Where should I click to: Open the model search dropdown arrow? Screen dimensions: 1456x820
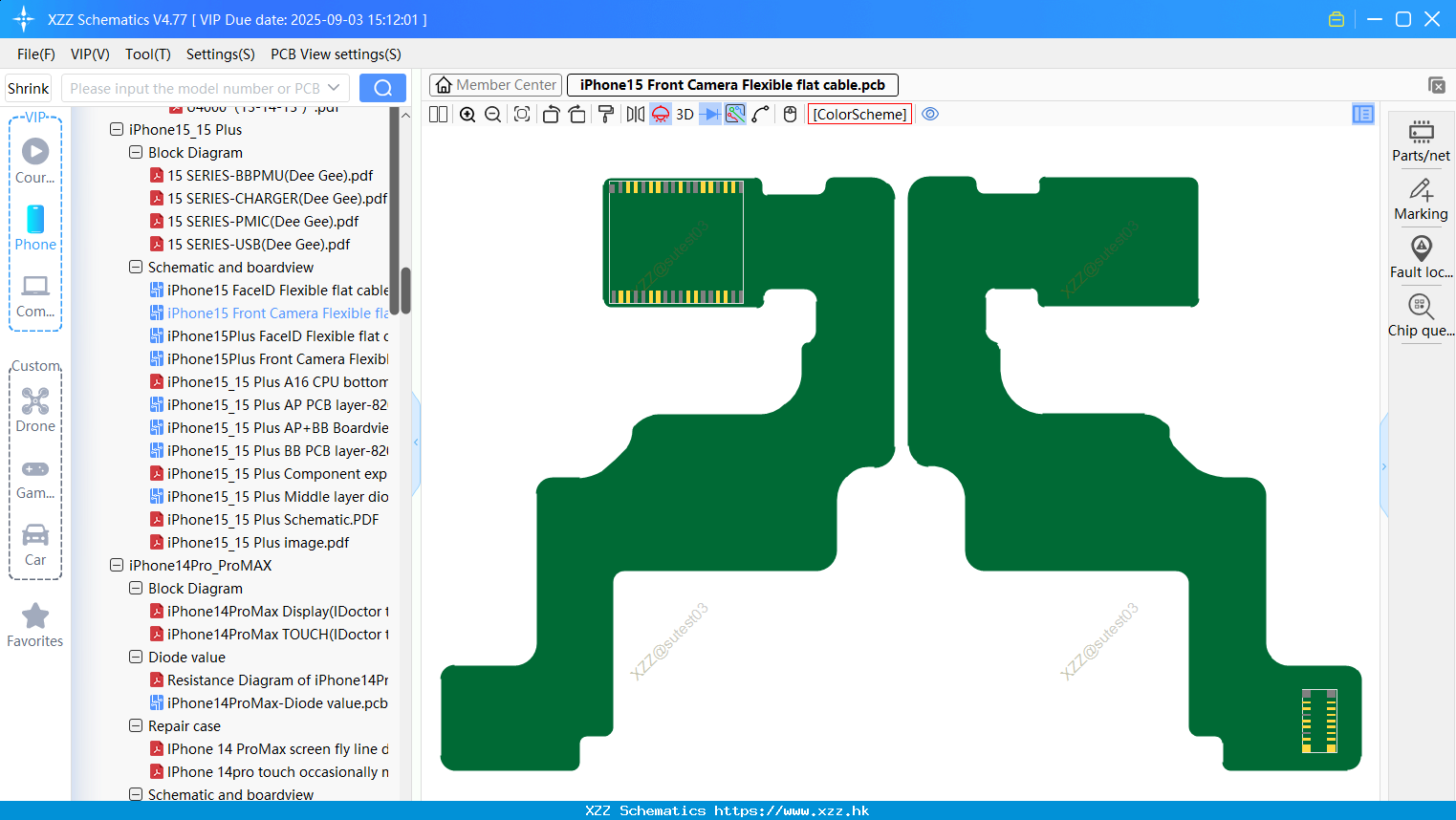pyautogui.click(x=334, y=88)
